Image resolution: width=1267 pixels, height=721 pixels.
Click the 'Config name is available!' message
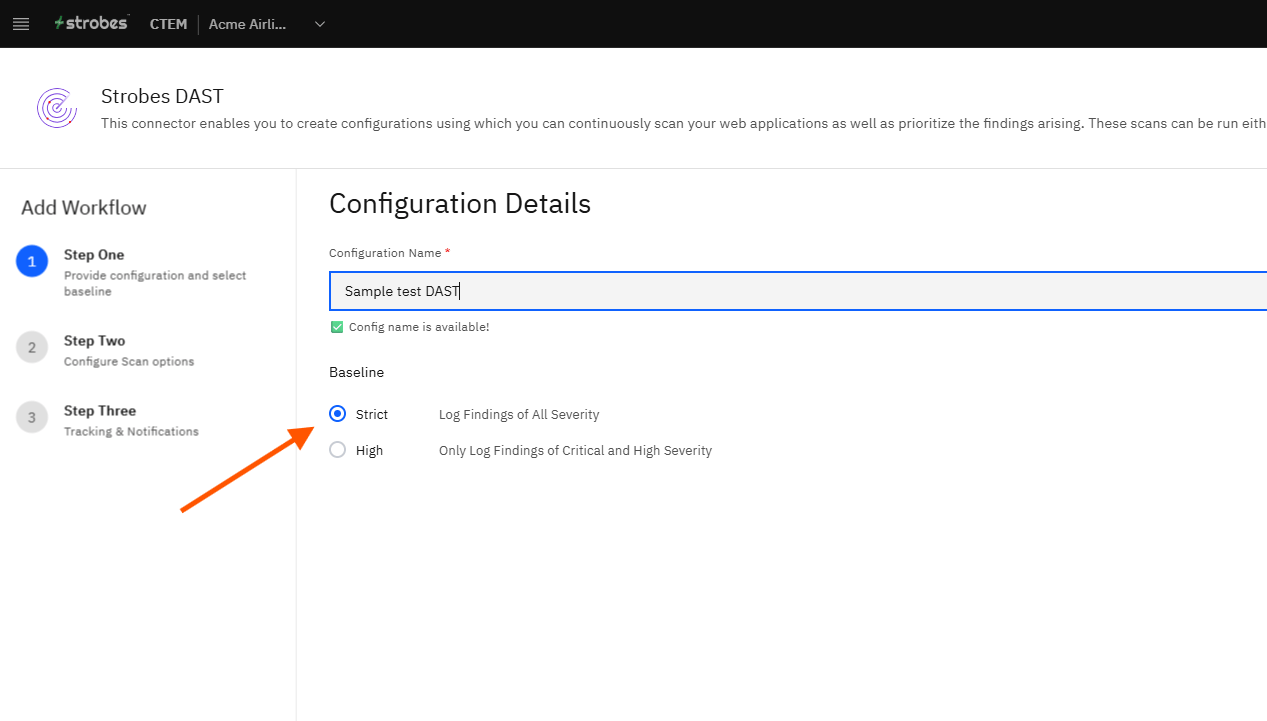click(419, 327)
